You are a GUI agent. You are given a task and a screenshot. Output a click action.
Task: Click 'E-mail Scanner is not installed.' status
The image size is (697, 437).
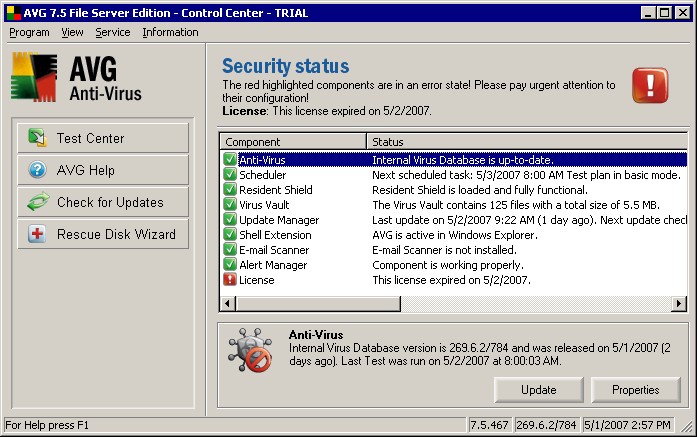(445, 250)
